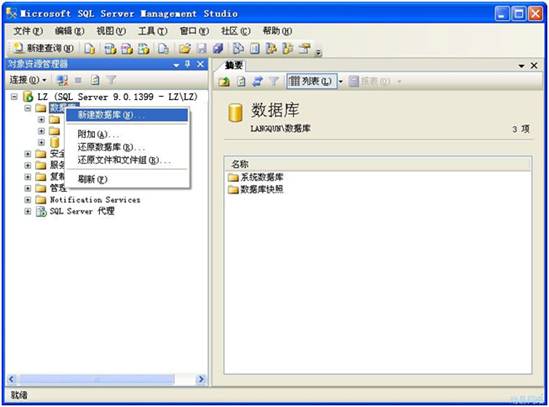Click the Properties Window toolbar icon

[x=305, y=48]
